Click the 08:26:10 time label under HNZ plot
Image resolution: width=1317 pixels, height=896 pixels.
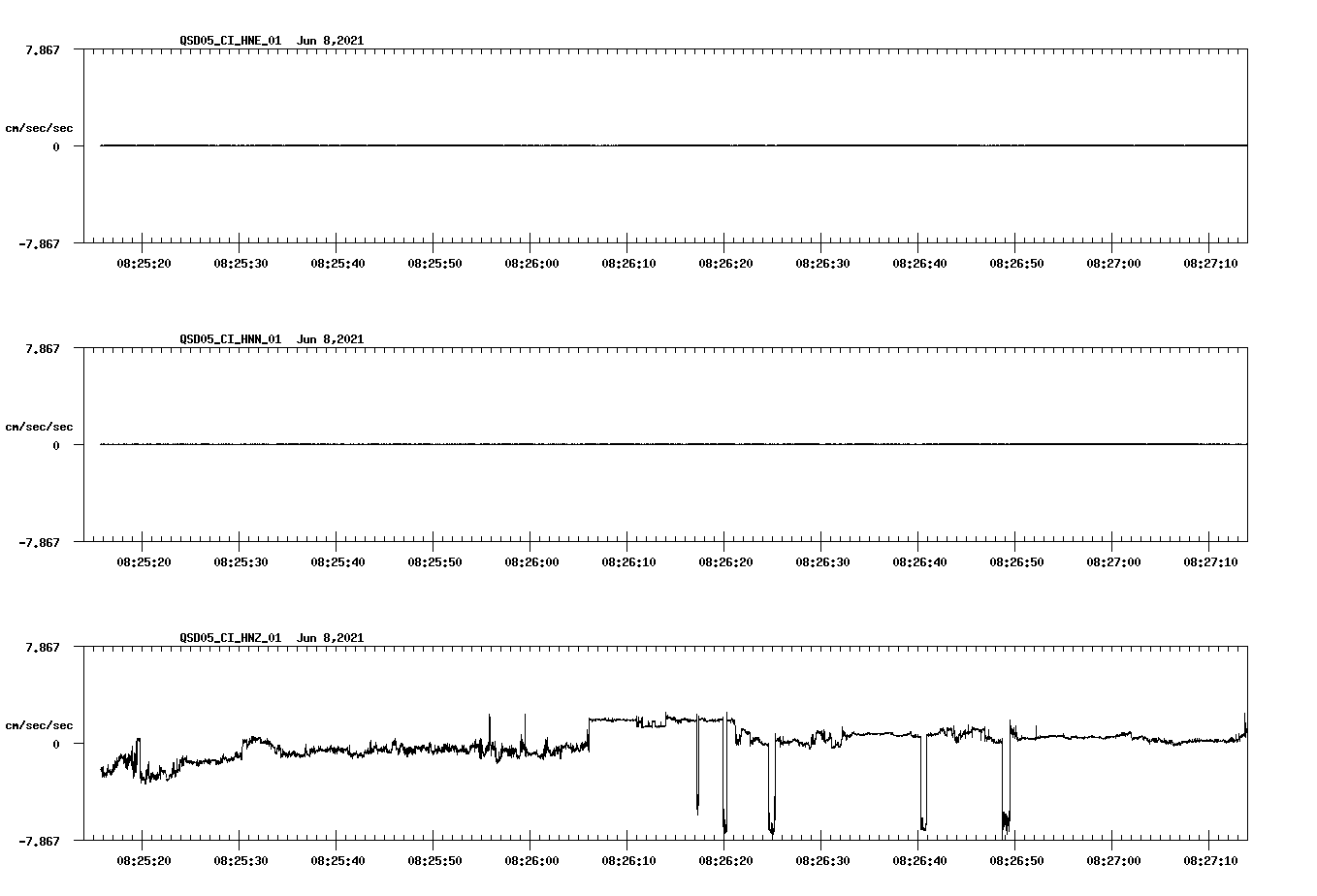pos(628,861)
